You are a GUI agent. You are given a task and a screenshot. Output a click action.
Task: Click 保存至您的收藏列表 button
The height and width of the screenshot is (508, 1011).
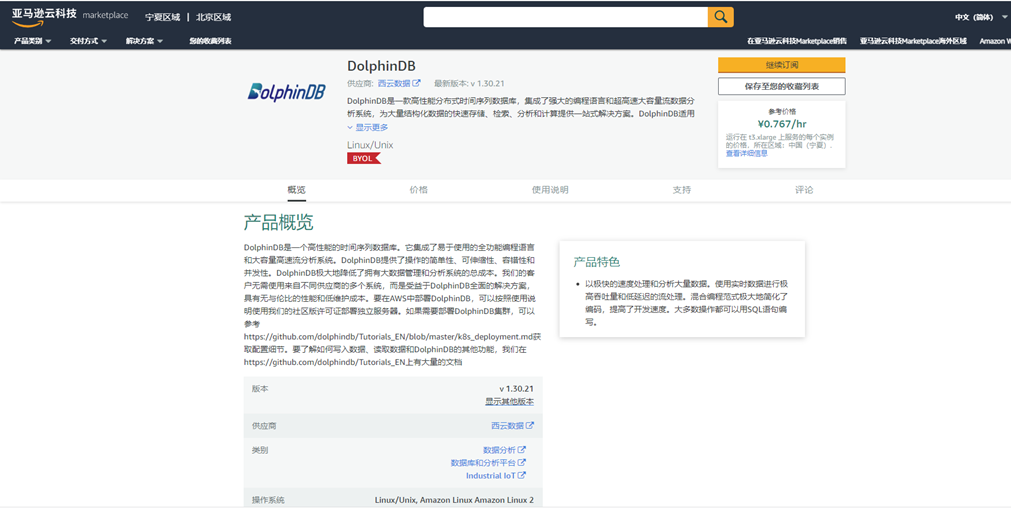[781, 86]
